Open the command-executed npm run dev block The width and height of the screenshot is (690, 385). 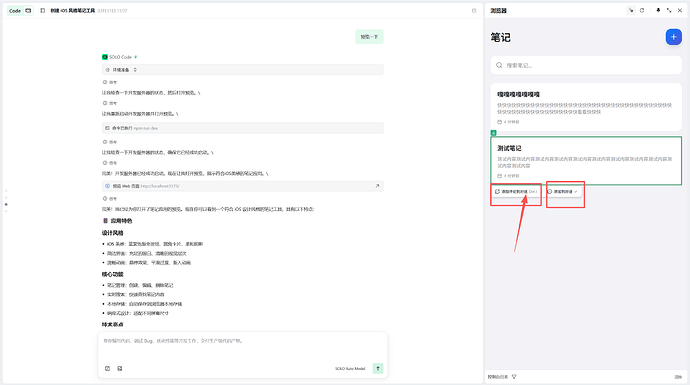tap(242, 128)
